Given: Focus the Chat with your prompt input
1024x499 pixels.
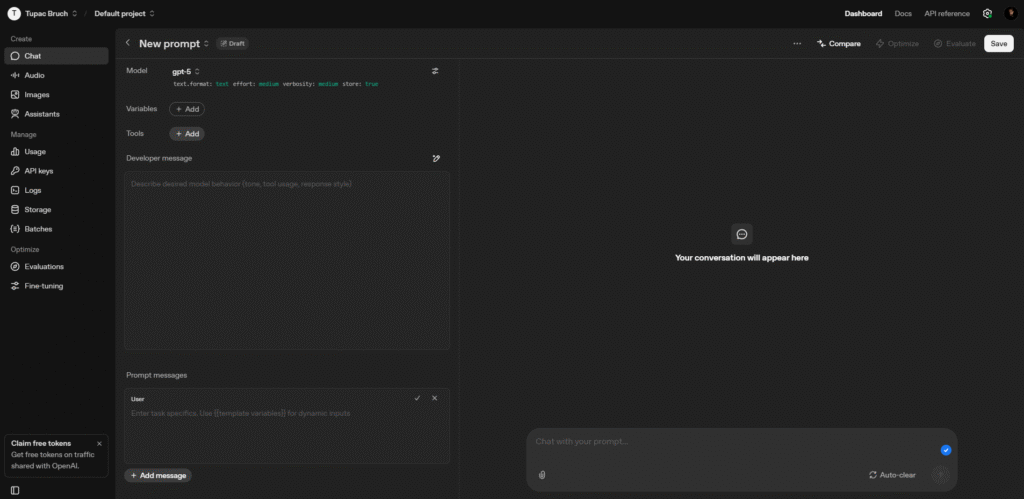Looking at the screenshot, I should [x=731, y=442].
